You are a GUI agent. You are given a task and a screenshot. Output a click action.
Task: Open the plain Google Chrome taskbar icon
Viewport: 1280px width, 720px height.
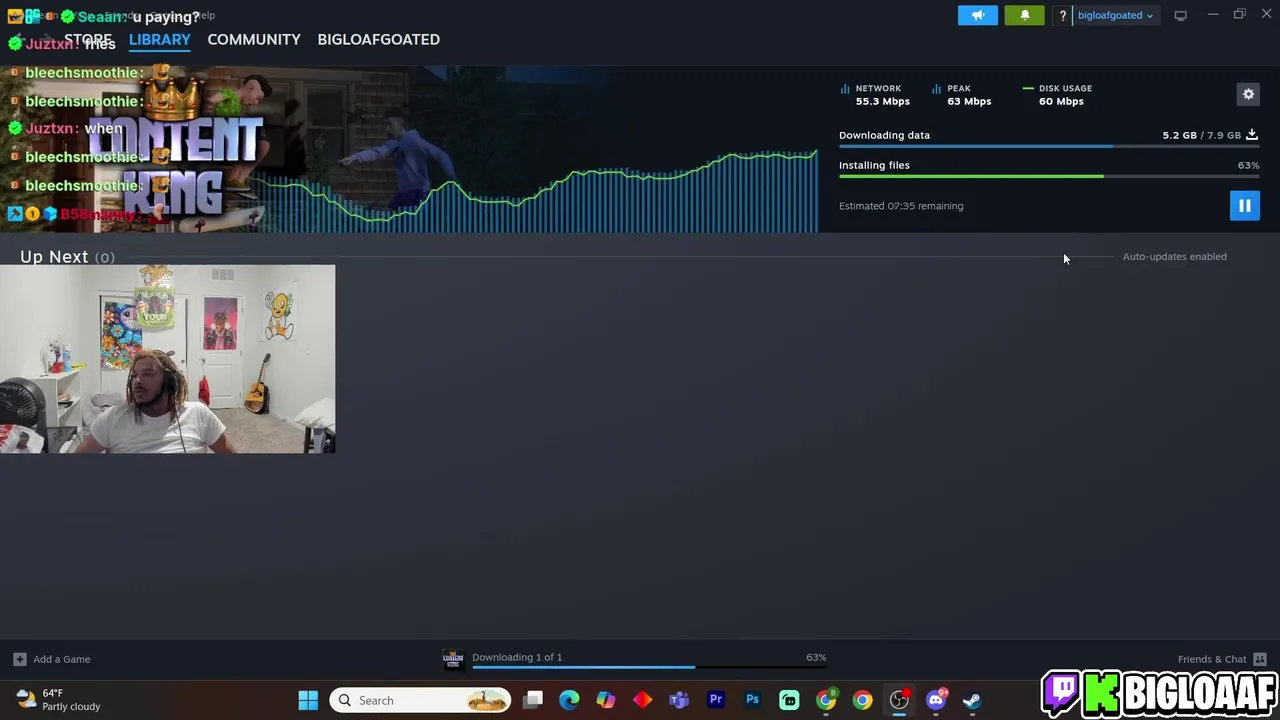tap(862, 700)
